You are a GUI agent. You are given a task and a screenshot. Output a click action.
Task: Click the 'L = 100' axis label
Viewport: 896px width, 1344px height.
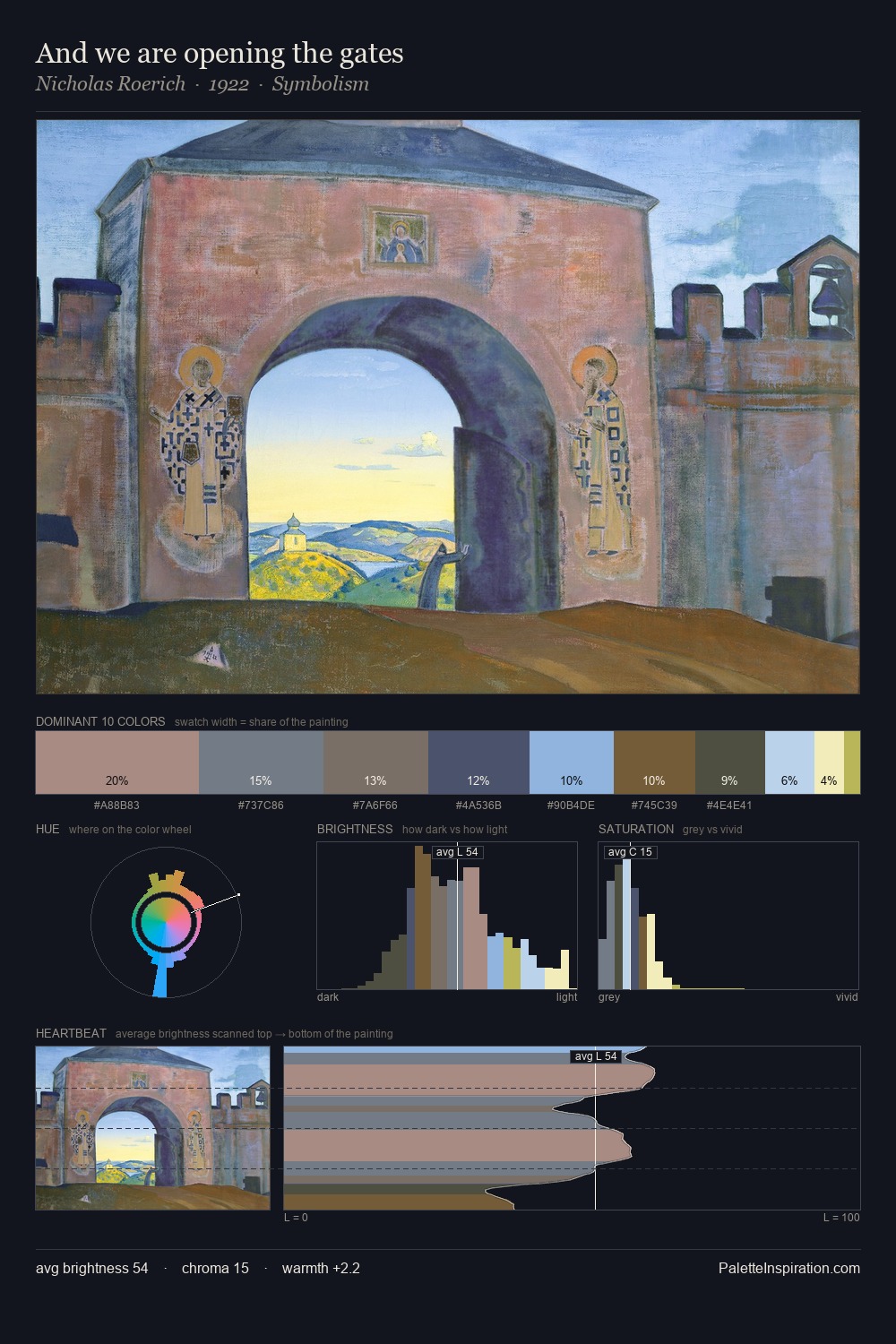click(841, 1218)
